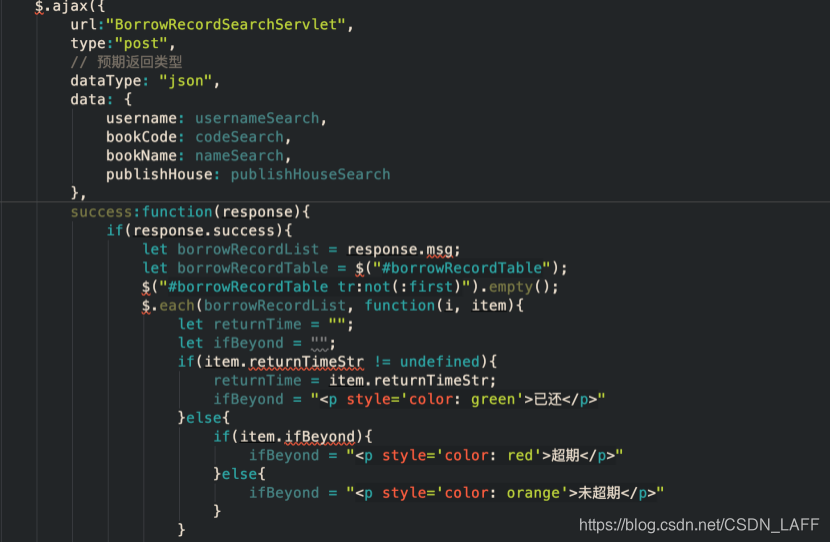Click the username property key

(141, 118)
